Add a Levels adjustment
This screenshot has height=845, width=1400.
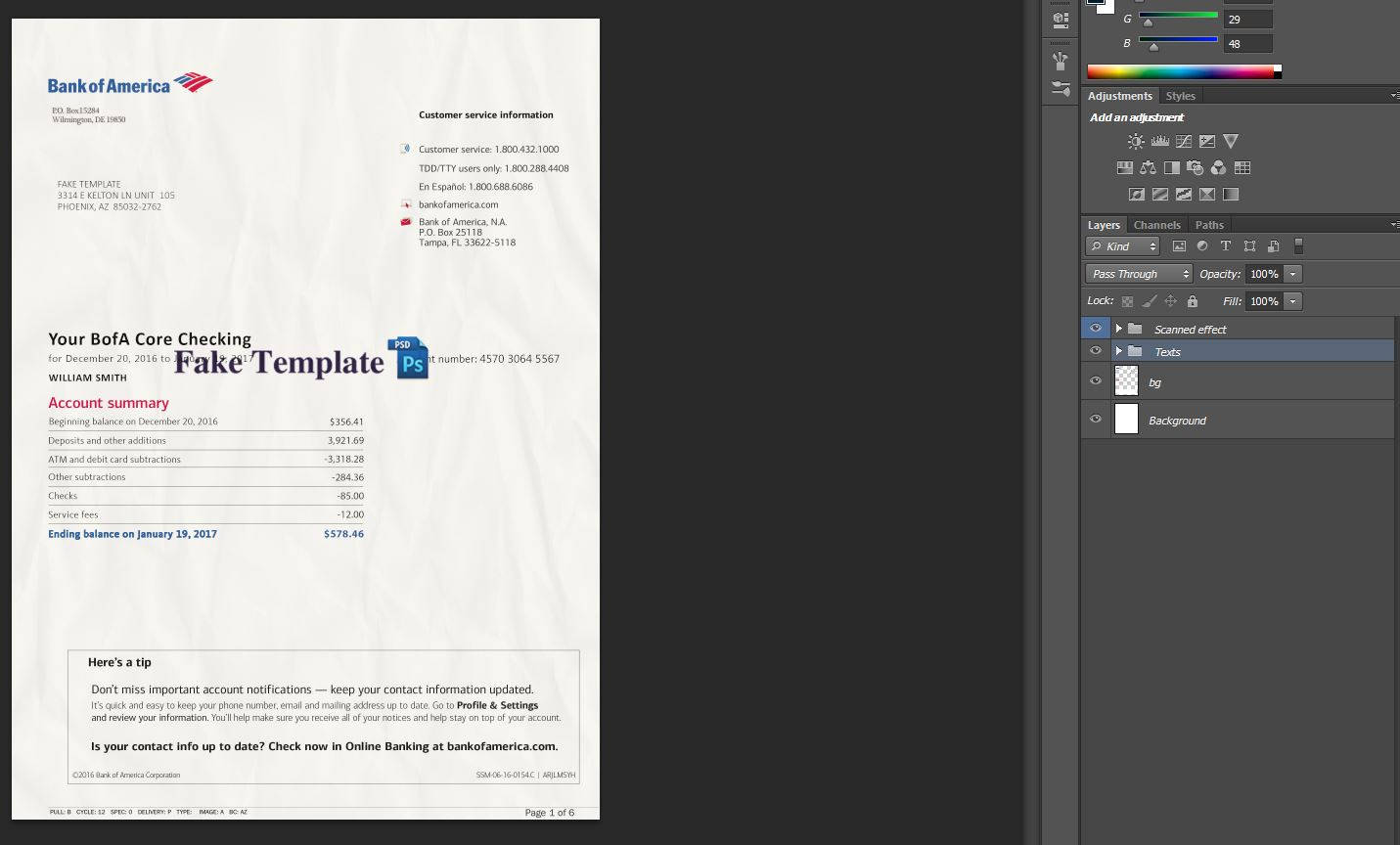[1159, 142]
